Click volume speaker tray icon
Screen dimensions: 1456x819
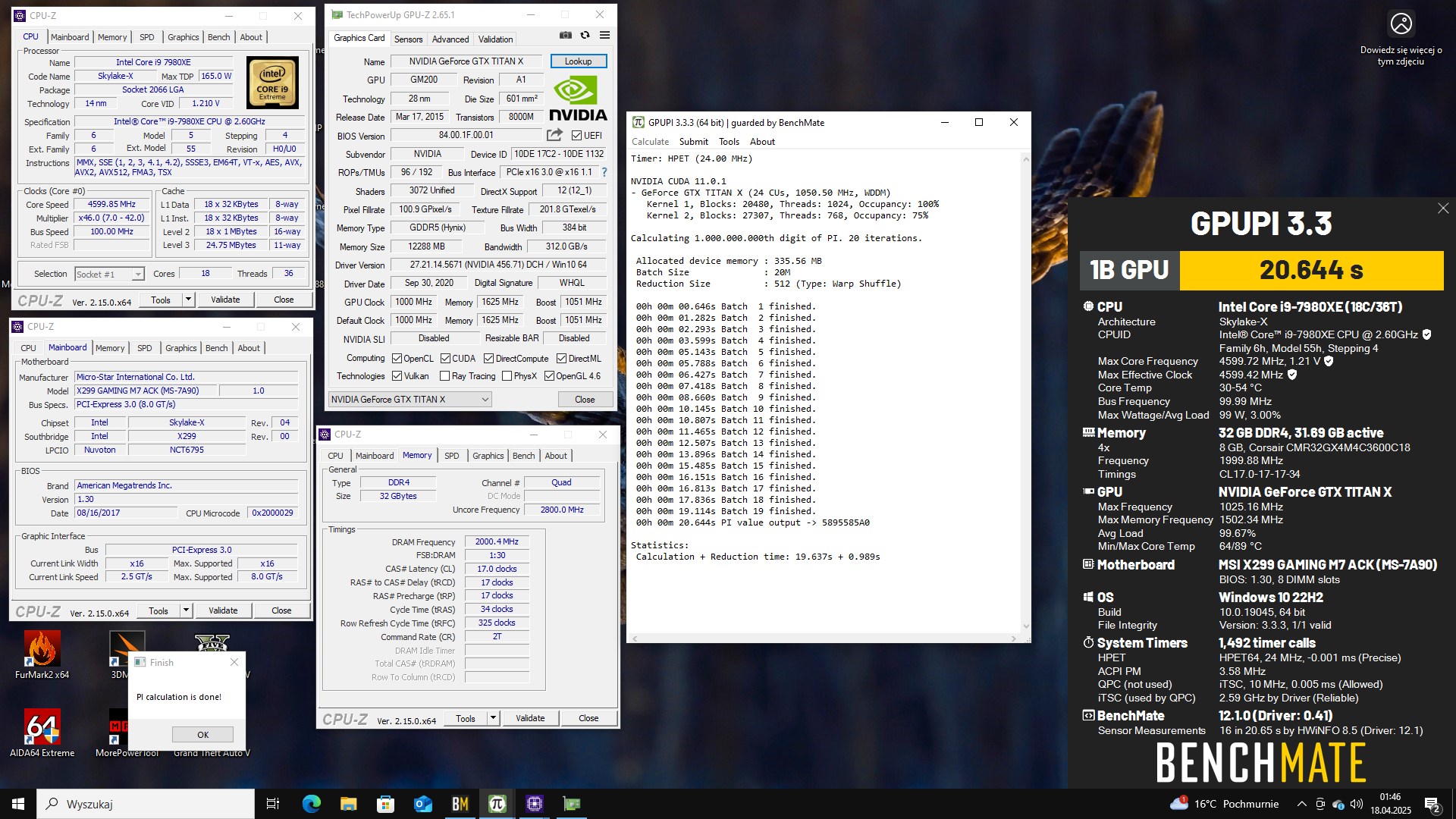tap(1357, 804)
